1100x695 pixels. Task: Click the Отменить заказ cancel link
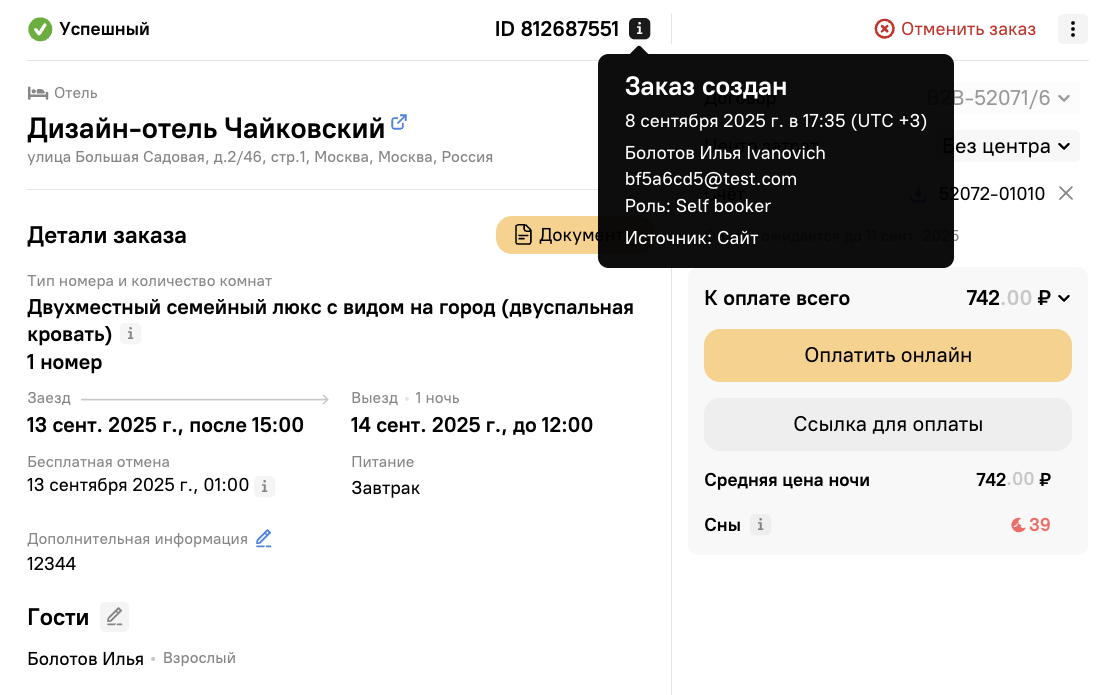(x=955, y=29)
